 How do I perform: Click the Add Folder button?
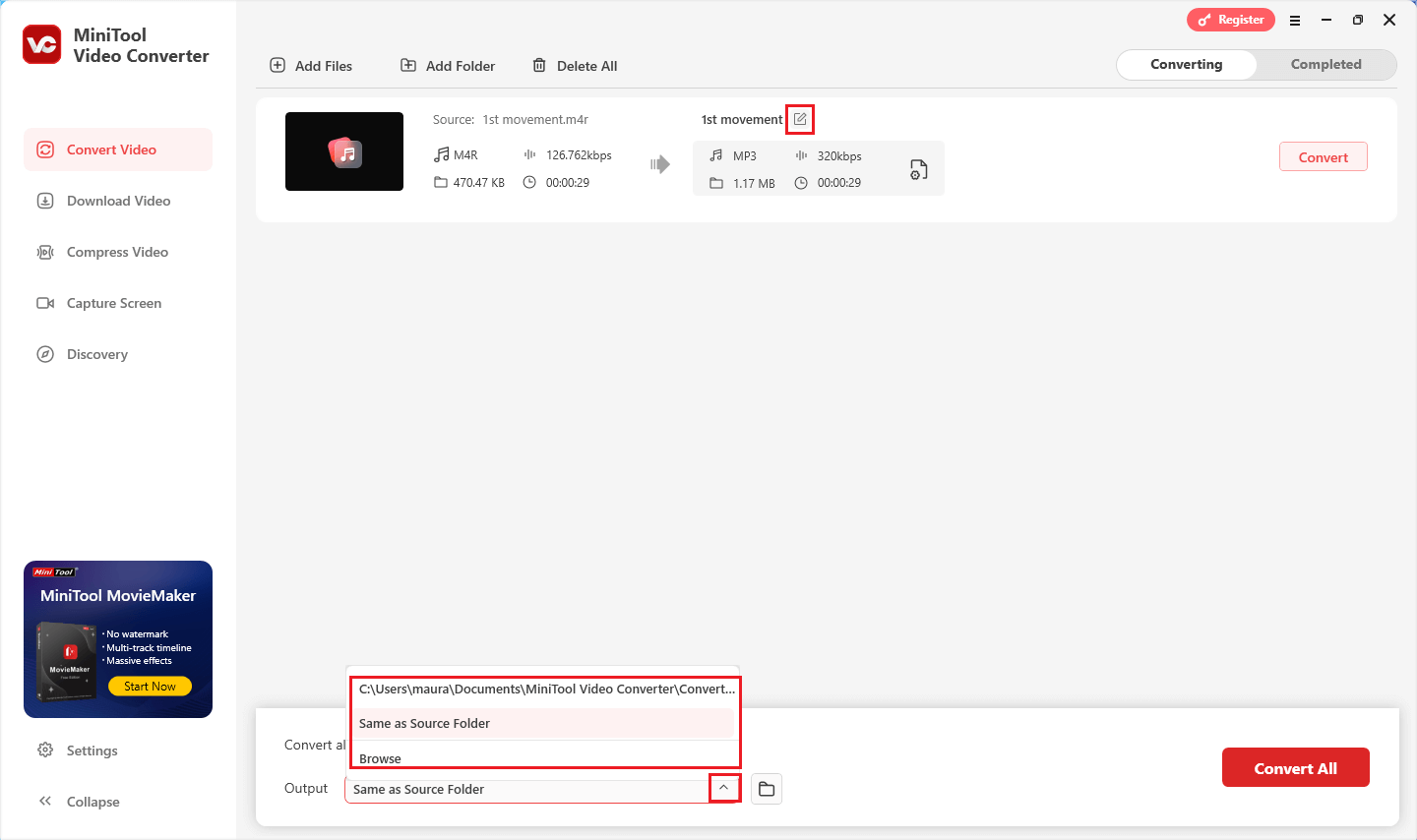point(448,66)
